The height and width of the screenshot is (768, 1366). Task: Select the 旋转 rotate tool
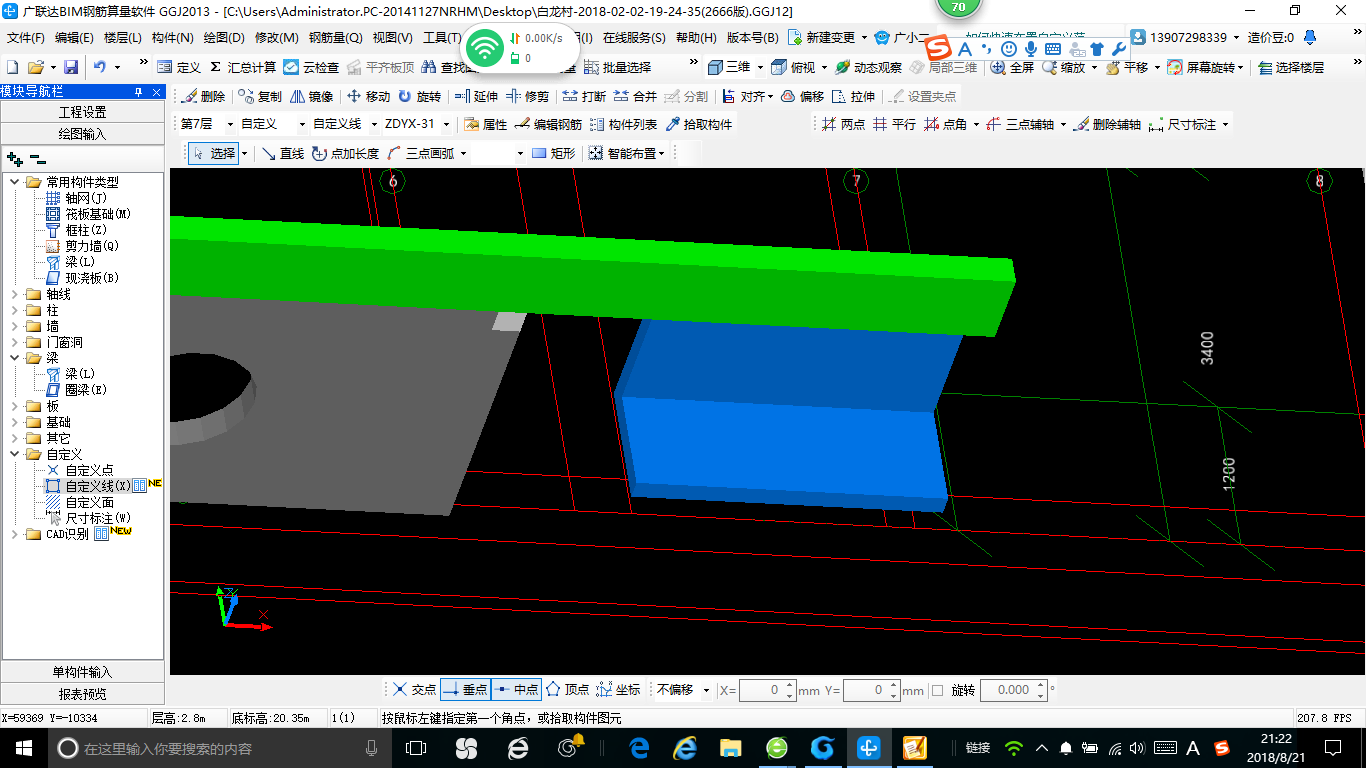click(419, 96)
